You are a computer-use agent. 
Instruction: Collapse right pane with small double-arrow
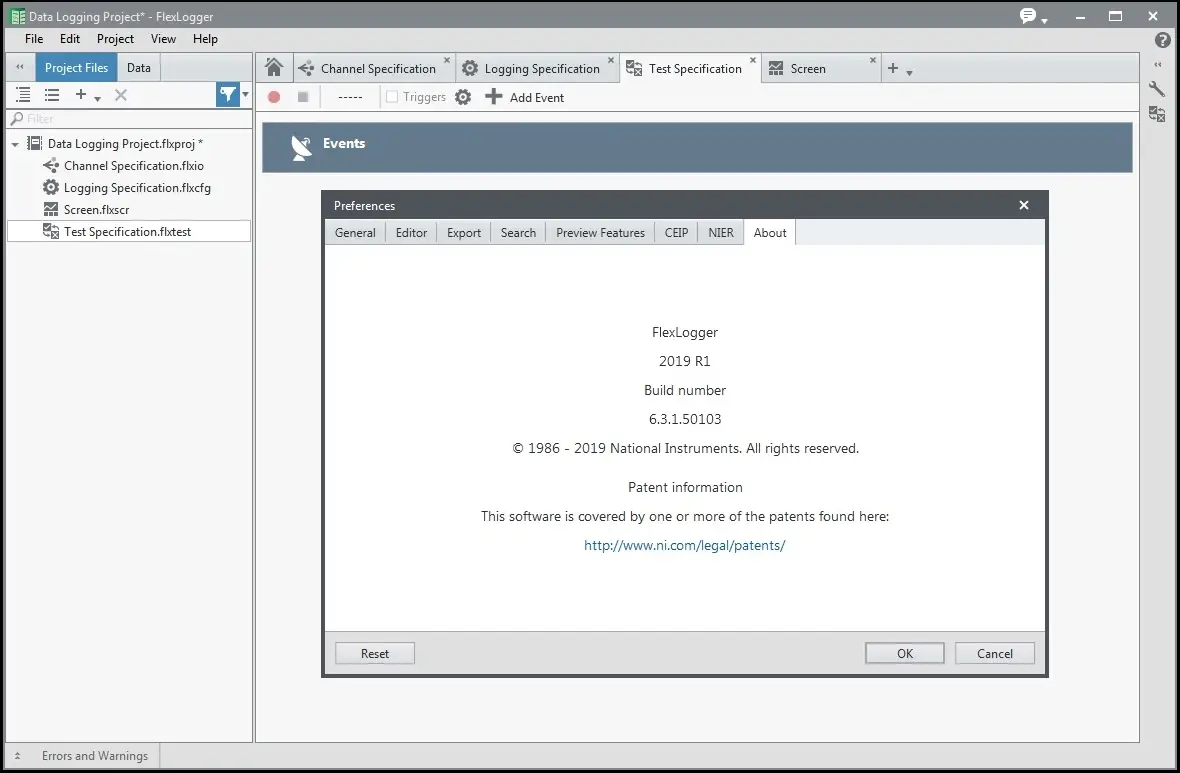(x=1158, y=65)
